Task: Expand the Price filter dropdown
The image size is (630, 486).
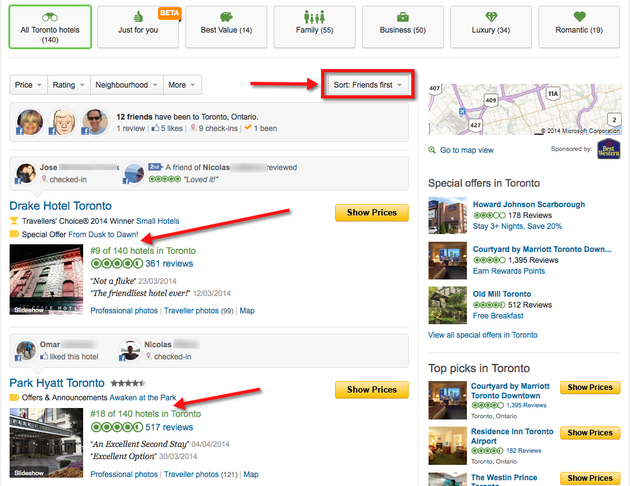Action: click(26, 85)
